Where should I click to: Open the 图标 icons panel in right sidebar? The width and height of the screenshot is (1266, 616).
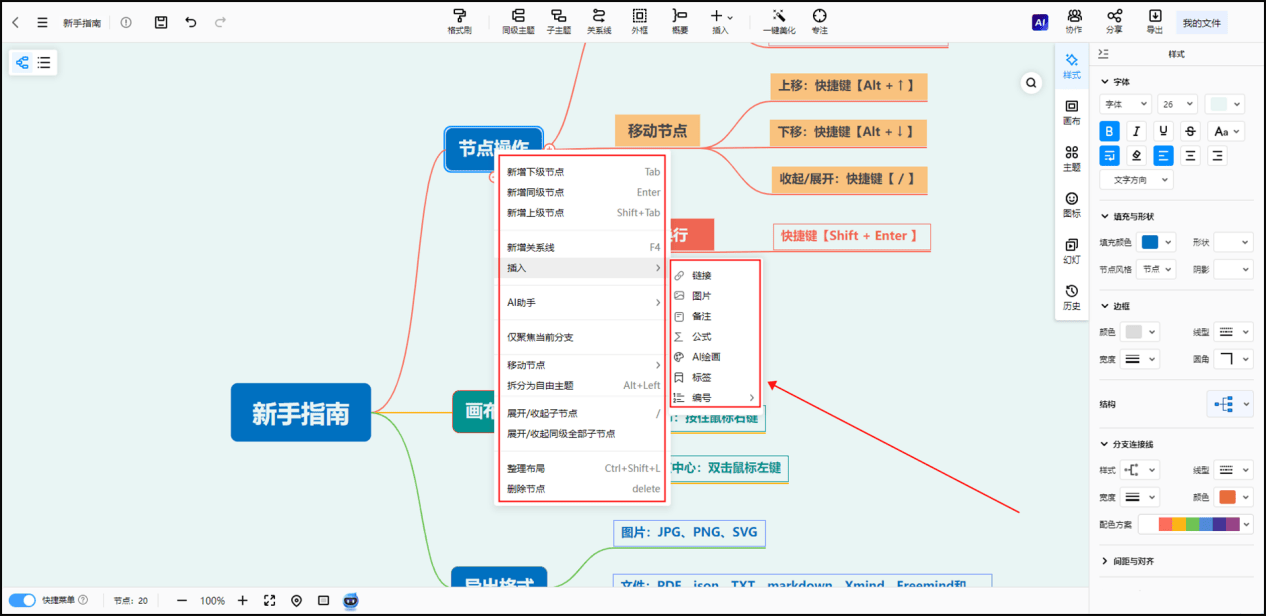point(1071,203)
